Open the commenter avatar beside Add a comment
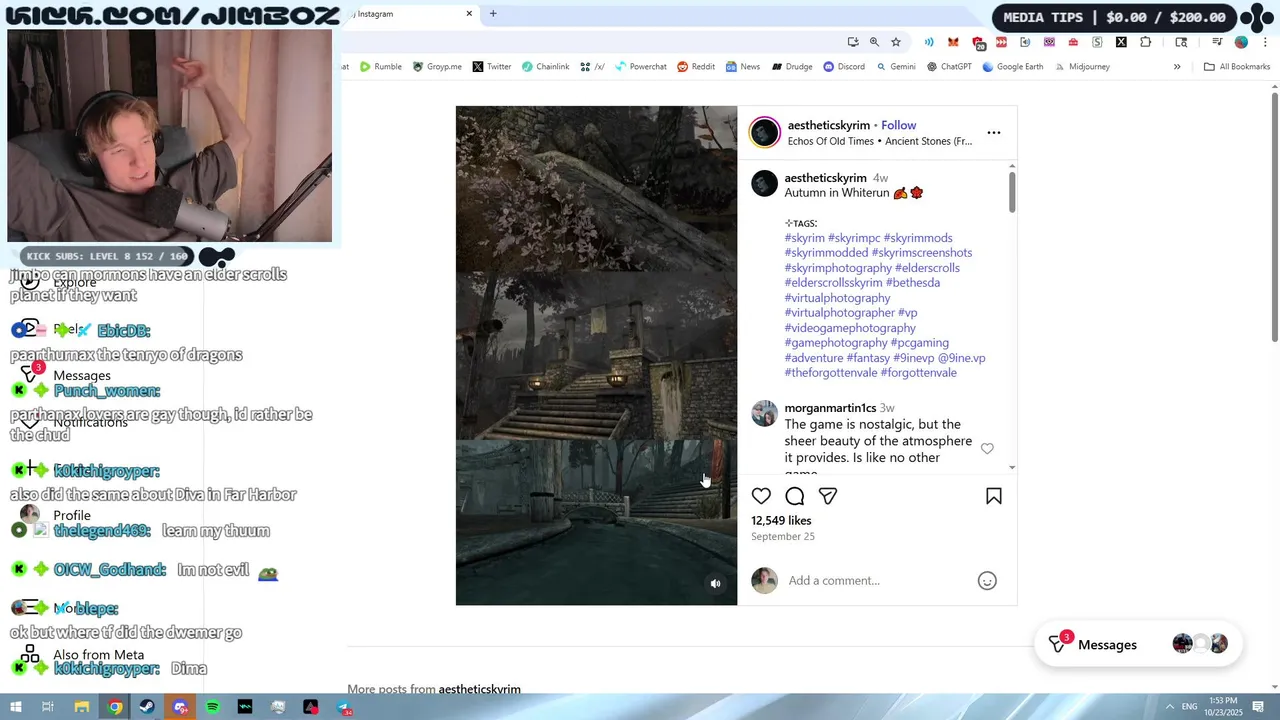The width and height of the screenshot is (1280, 720). [x=765, y=581]
